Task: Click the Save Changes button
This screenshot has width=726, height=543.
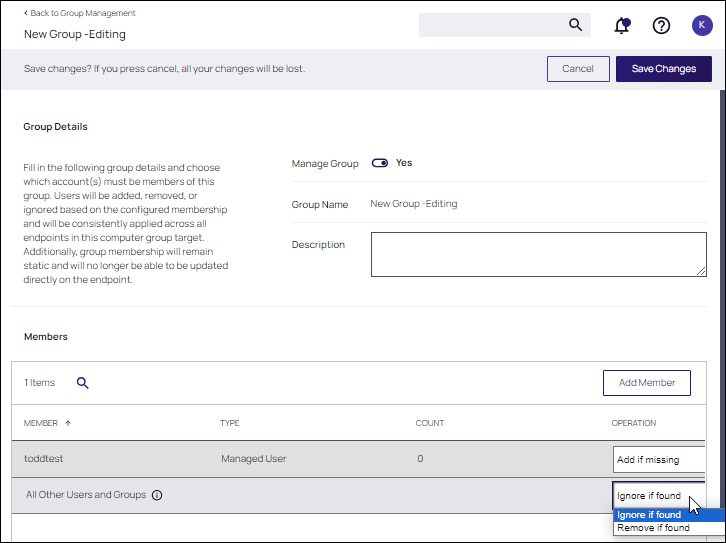Action: [x=663, y=69]
